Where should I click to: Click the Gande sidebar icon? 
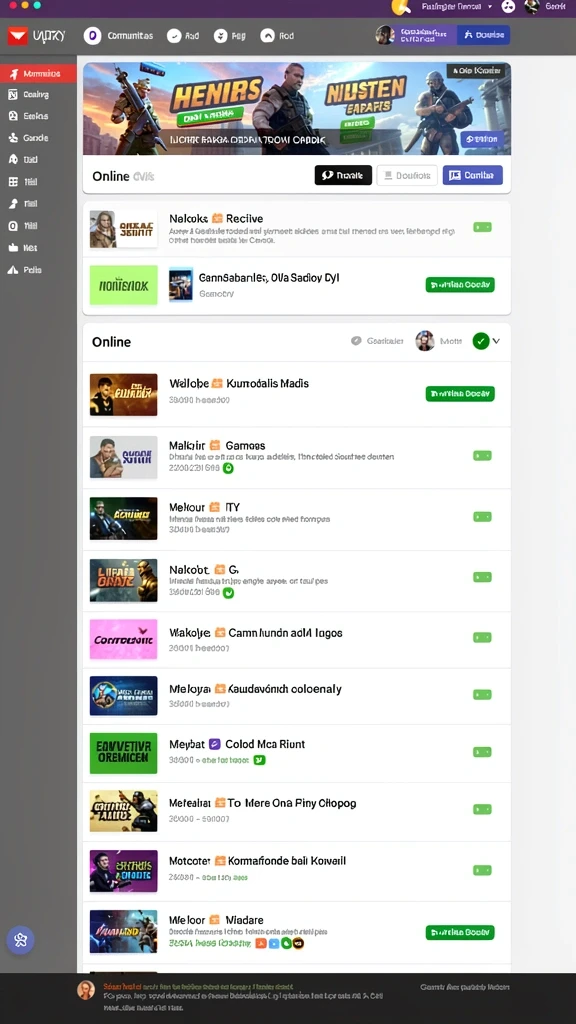pyautogui.click(x=12, y=138)
